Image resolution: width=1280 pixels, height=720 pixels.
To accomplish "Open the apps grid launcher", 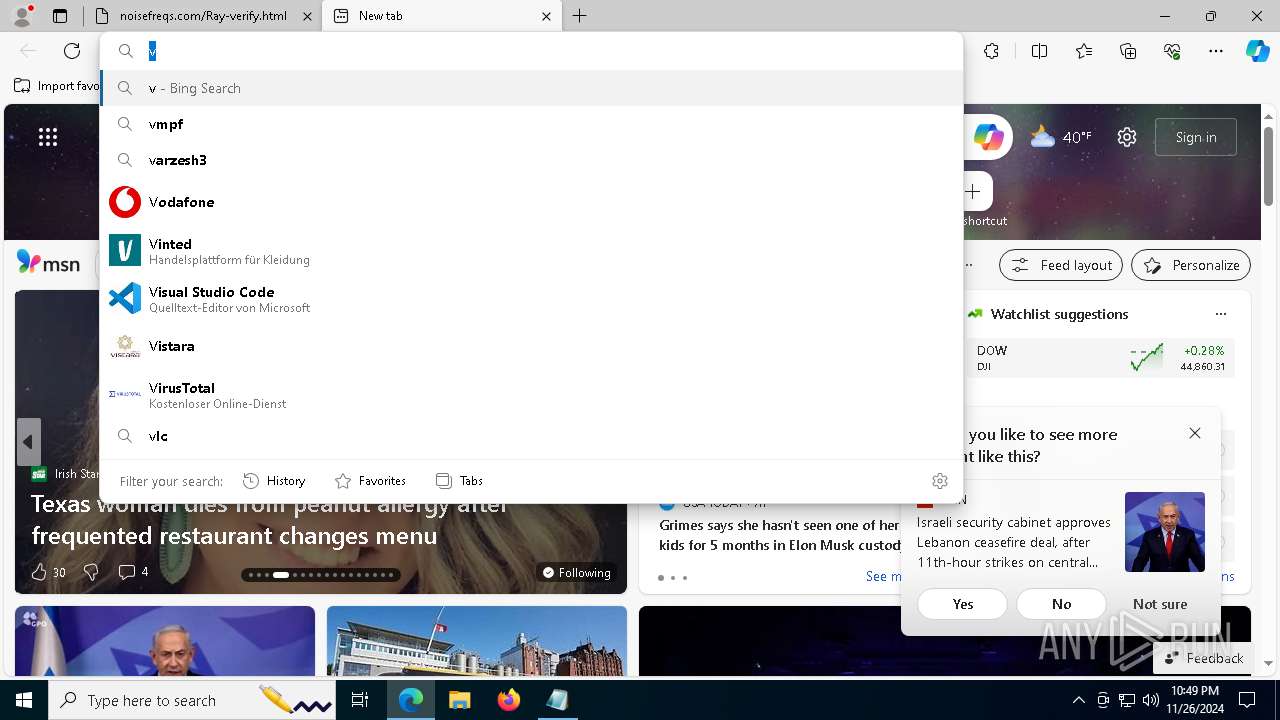I will tap(48, 137).
